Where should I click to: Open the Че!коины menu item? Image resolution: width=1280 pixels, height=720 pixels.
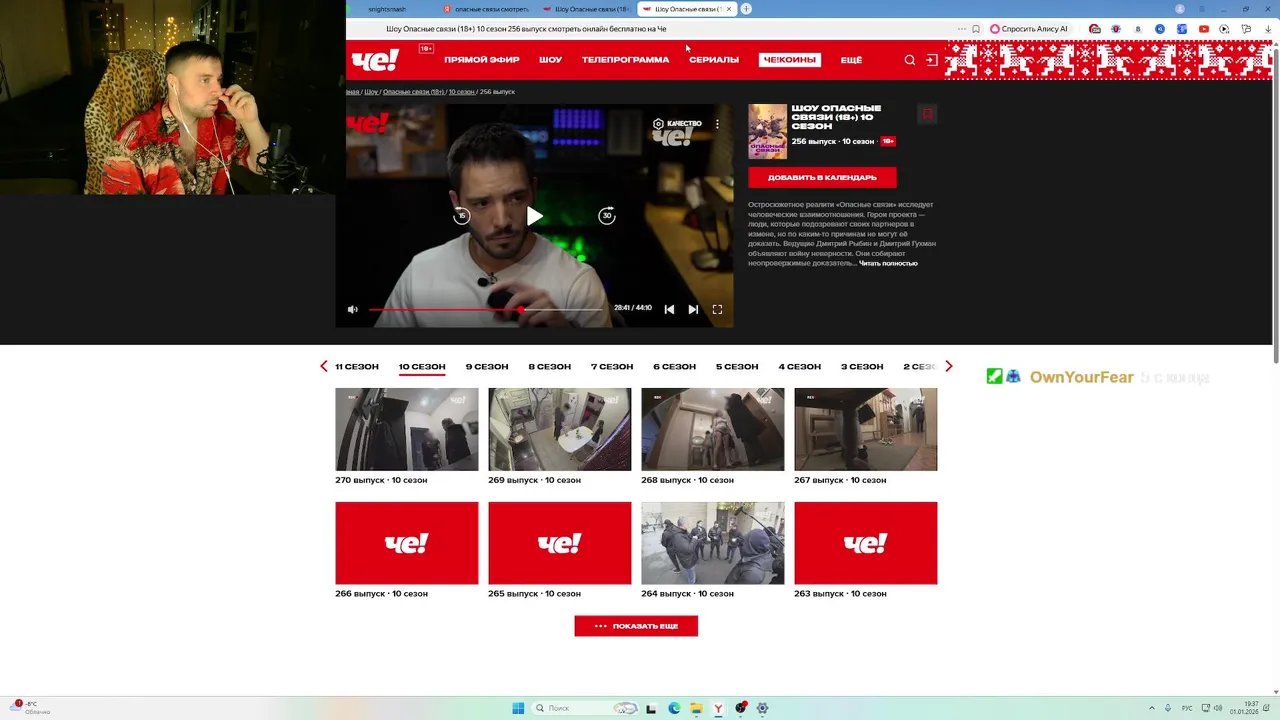(789, 60)
